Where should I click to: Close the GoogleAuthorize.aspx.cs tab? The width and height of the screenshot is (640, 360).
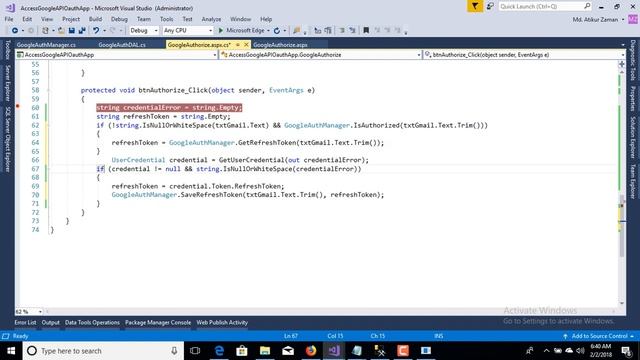(x=246, y=44)
